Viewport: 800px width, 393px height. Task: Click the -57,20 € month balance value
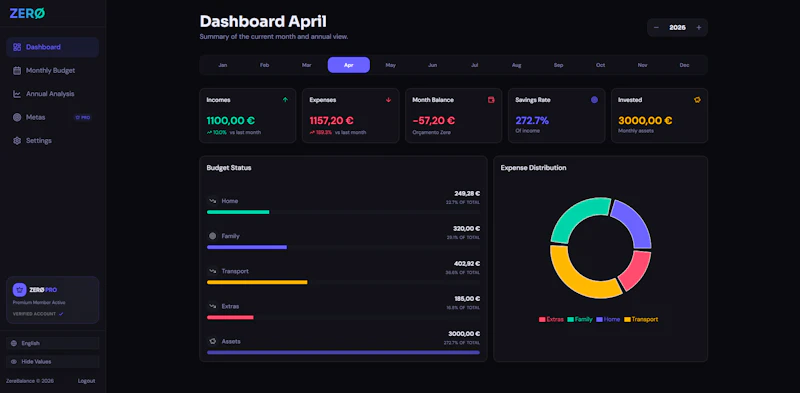pyautogui.click(x=434, y=121)
